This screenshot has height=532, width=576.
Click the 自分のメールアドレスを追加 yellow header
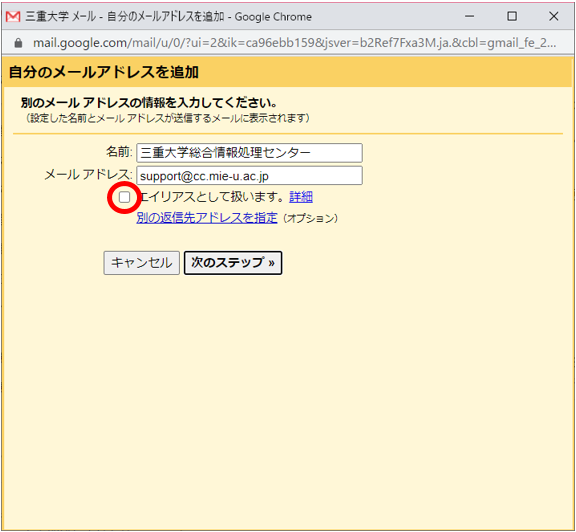[288, 72]
